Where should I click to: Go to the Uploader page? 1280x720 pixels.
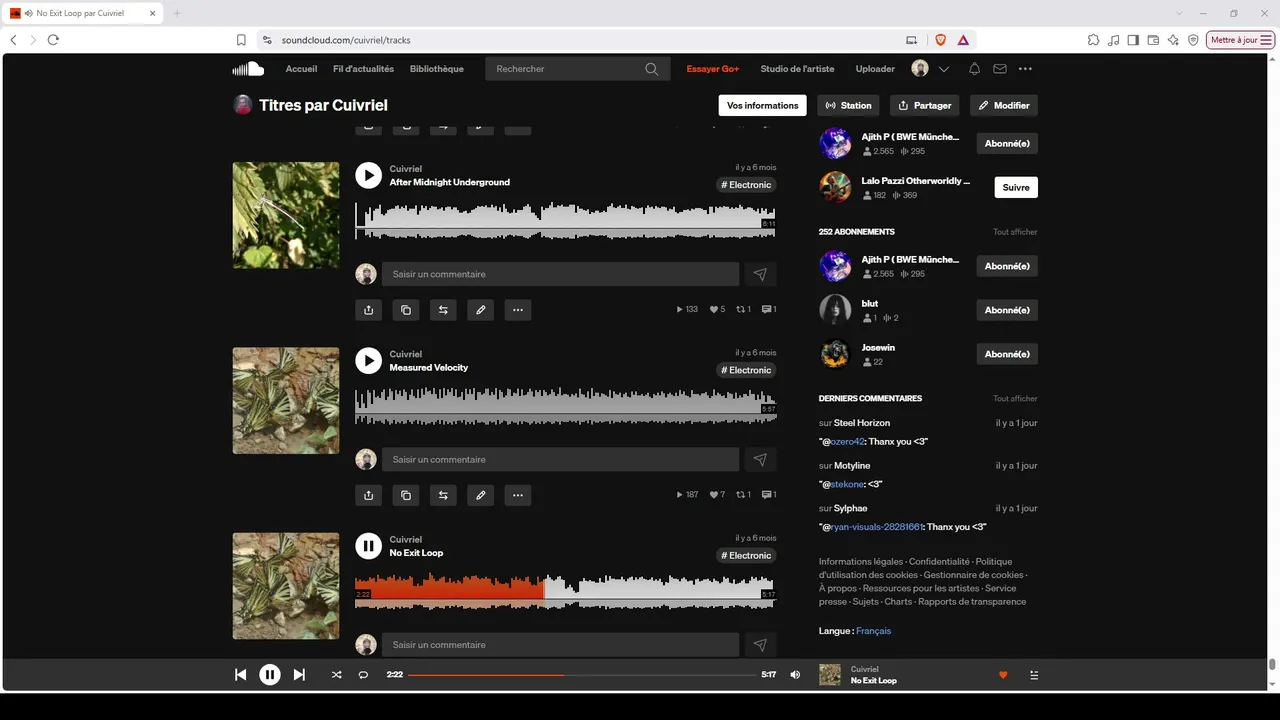(875, 69)
